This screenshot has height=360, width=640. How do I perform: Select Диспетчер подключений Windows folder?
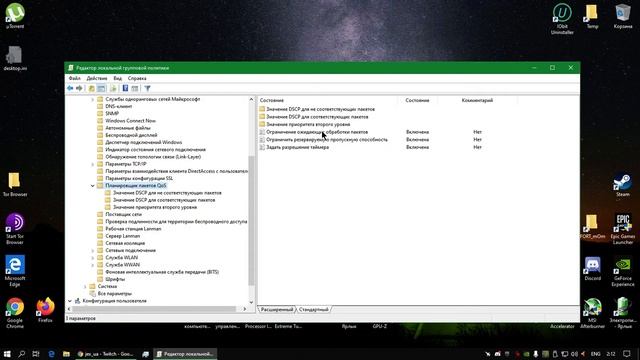[143, 142]
